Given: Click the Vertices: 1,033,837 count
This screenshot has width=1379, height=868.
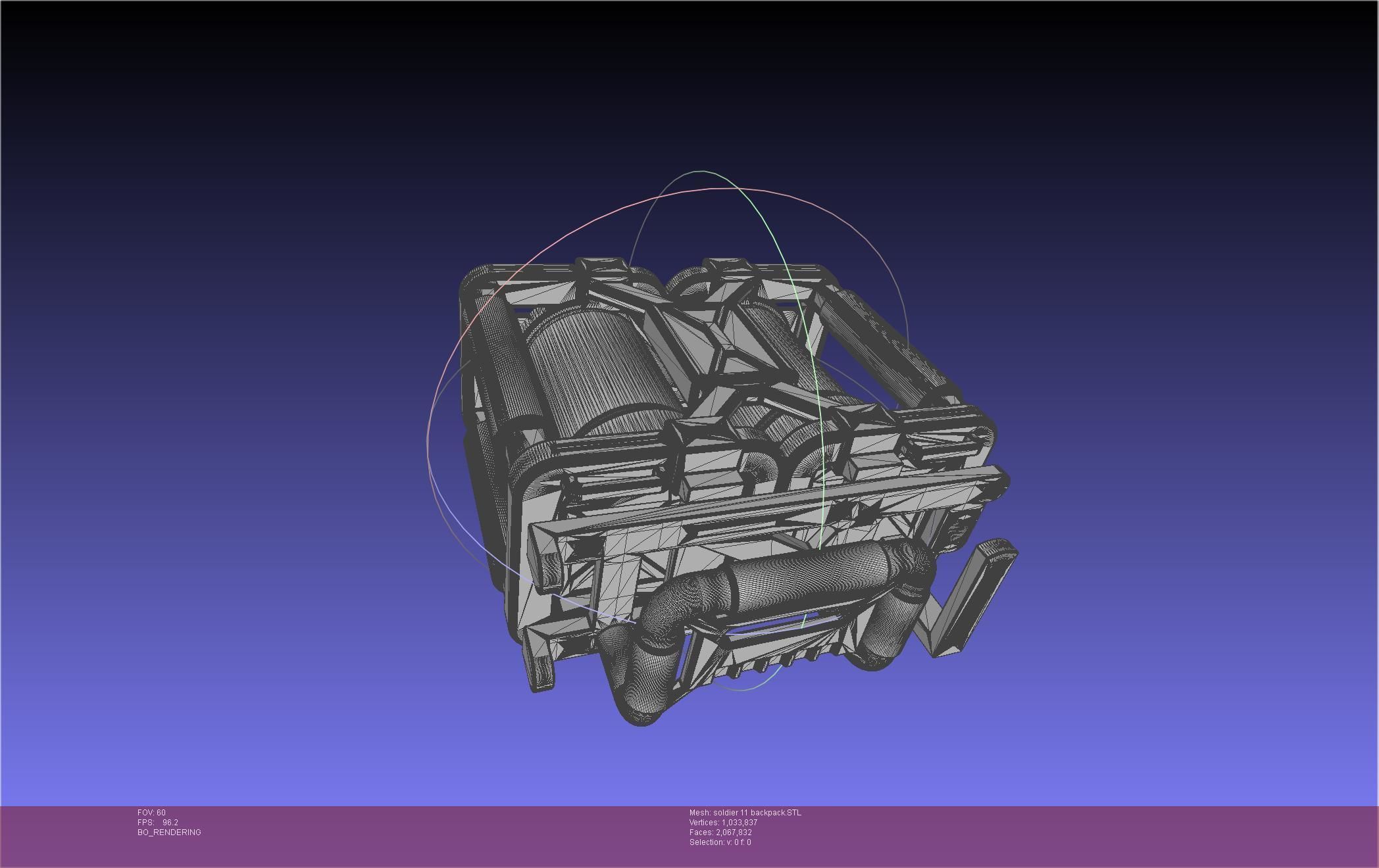Looking at the screenshot, I should [723, 823].
